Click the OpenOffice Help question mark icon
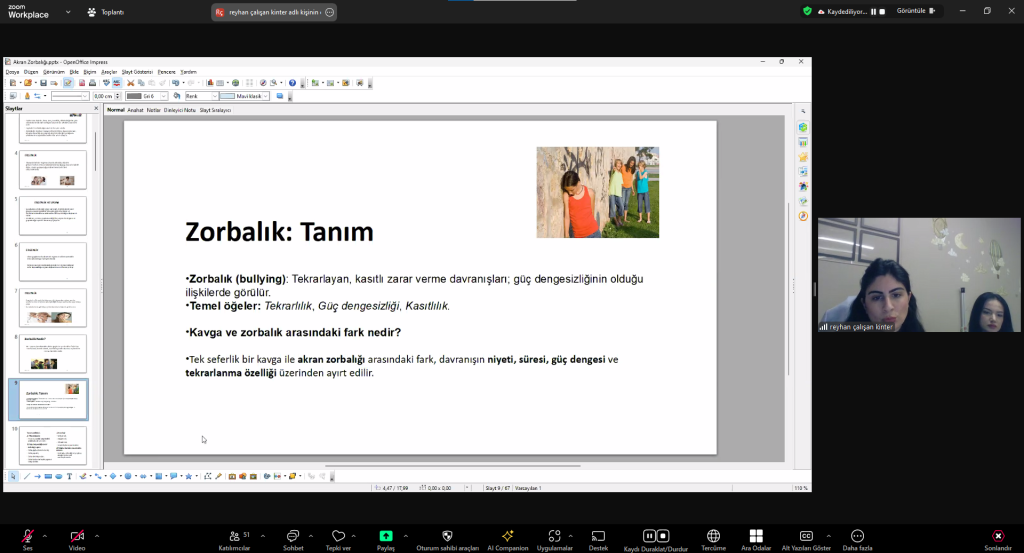This screenshot has height=553, width=1024. coord(292,83)
